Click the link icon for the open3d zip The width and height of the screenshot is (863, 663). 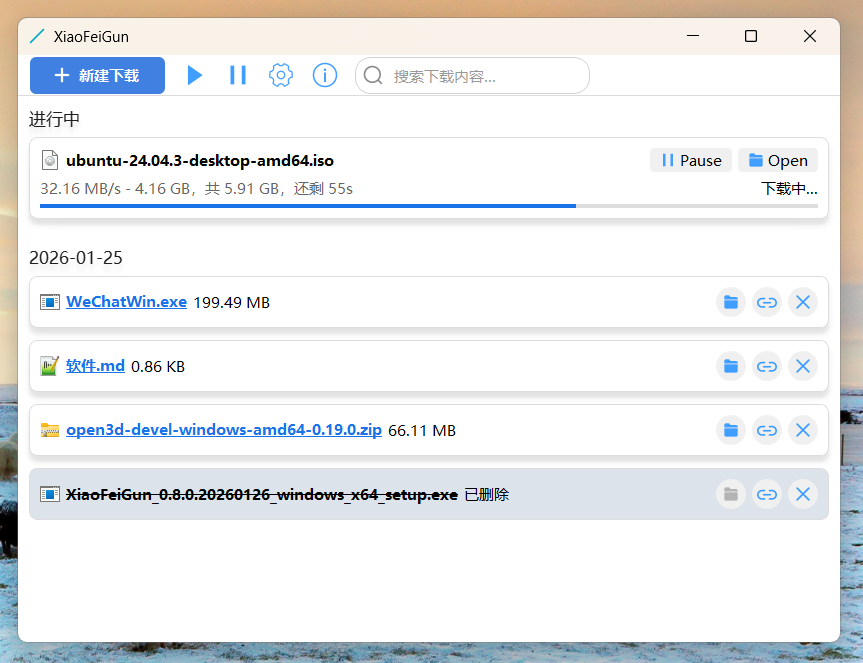tap(766, 429)
